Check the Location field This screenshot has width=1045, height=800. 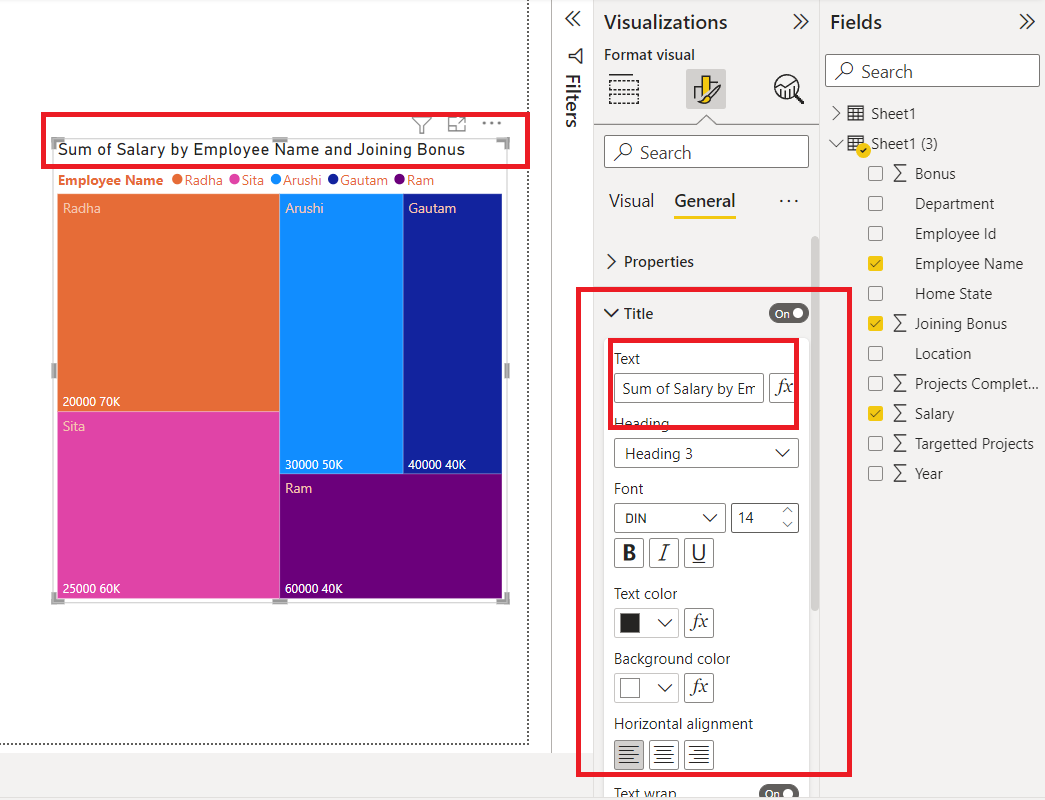tap(876, 354)
